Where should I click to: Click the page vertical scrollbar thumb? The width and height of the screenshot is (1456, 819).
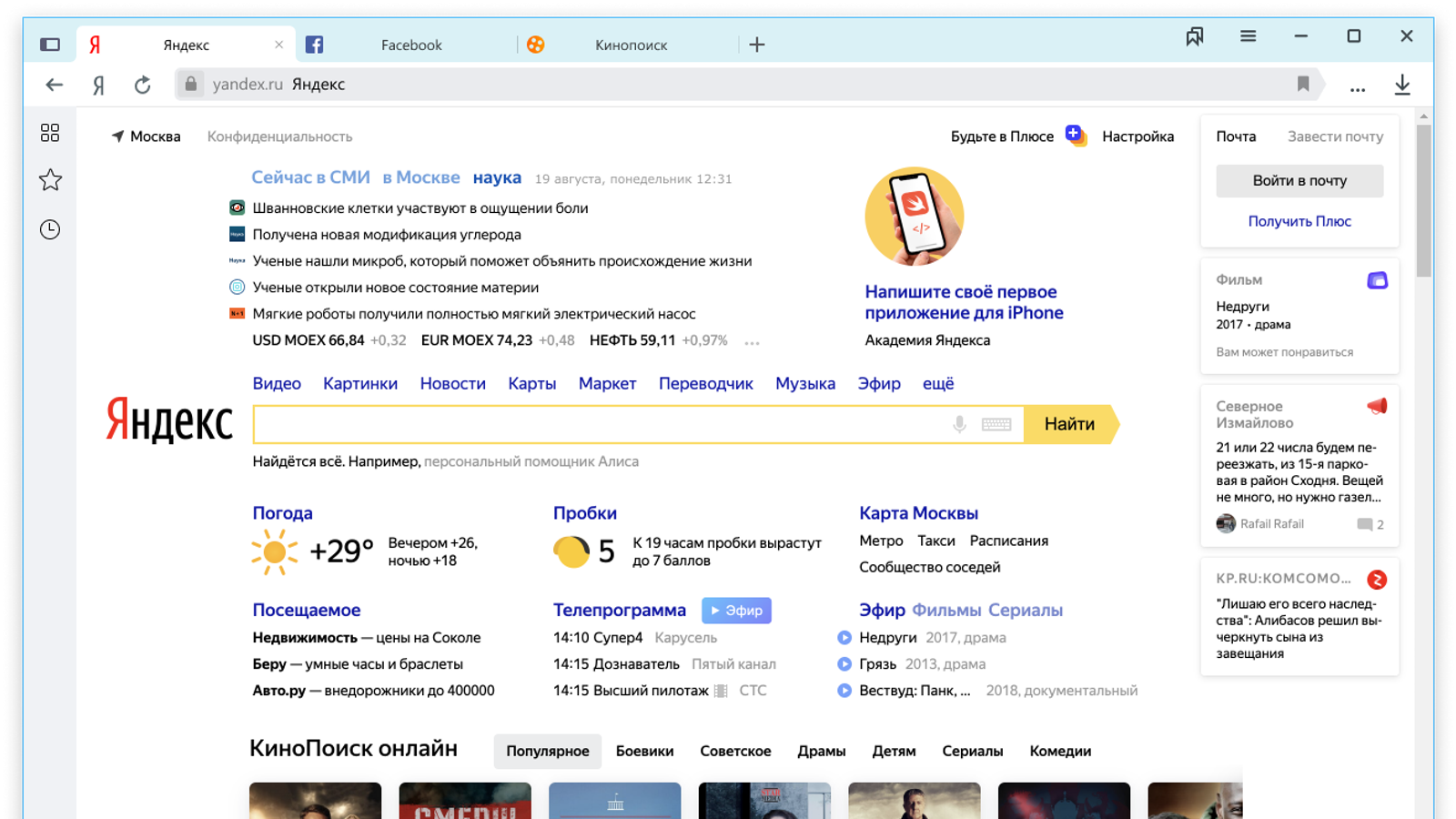[x=1424, y=200]
